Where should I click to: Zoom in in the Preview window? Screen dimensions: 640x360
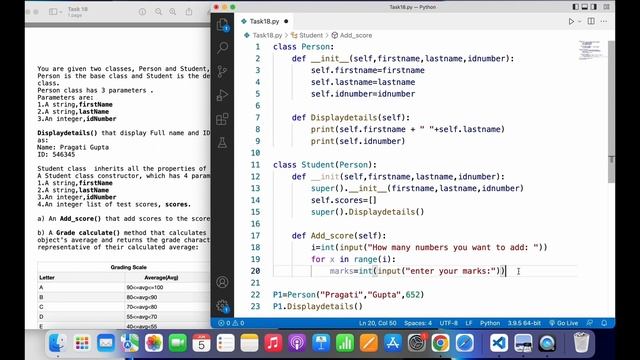pyautogui.click(x=173, y=12)
